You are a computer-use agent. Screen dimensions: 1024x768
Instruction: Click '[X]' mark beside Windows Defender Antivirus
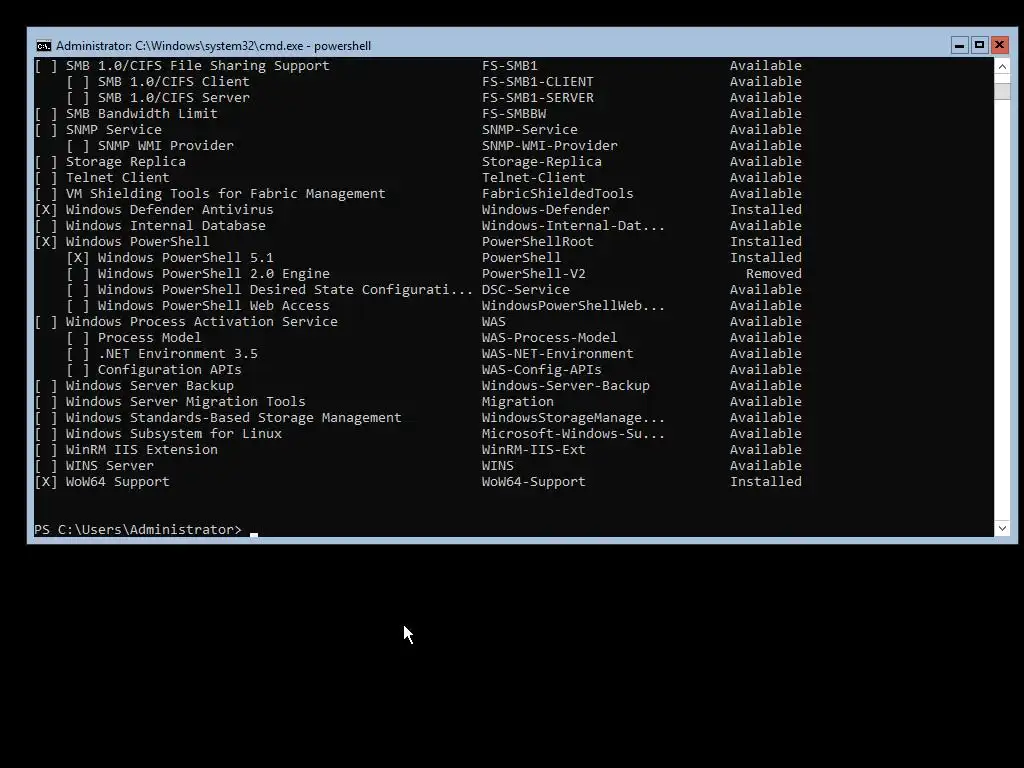pos(46,210)
